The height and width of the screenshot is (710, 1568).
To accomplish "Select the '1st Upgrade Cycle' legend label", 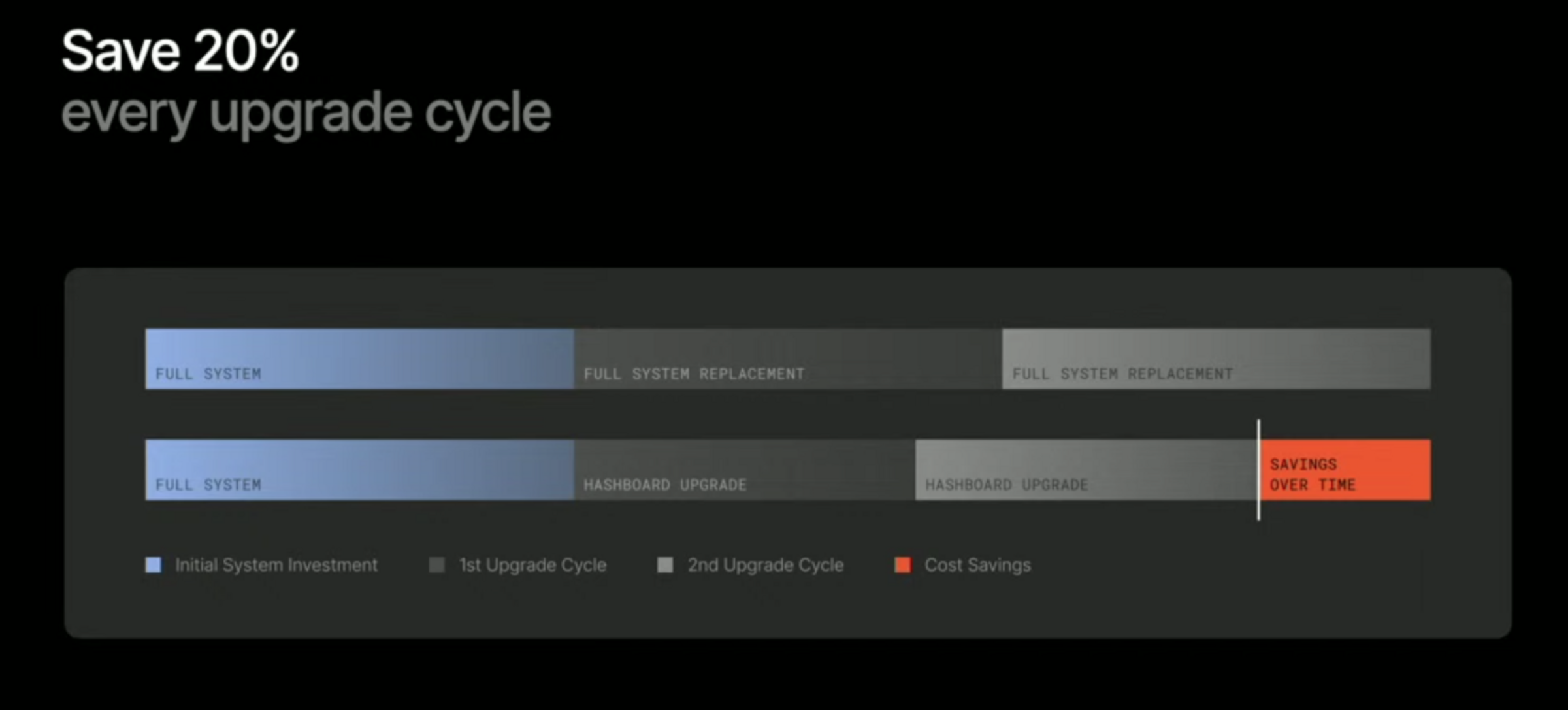I will coord(532,565).
